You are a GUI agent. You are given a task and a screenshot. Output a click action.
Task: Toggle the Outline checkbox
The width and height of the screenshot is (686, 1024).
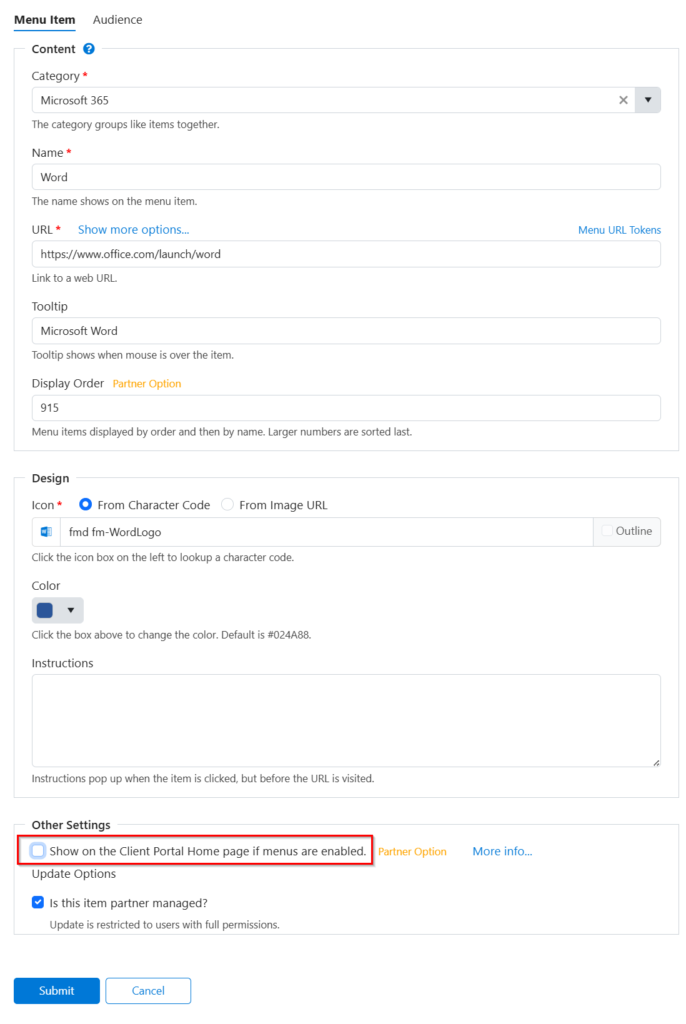click(607, 531)
